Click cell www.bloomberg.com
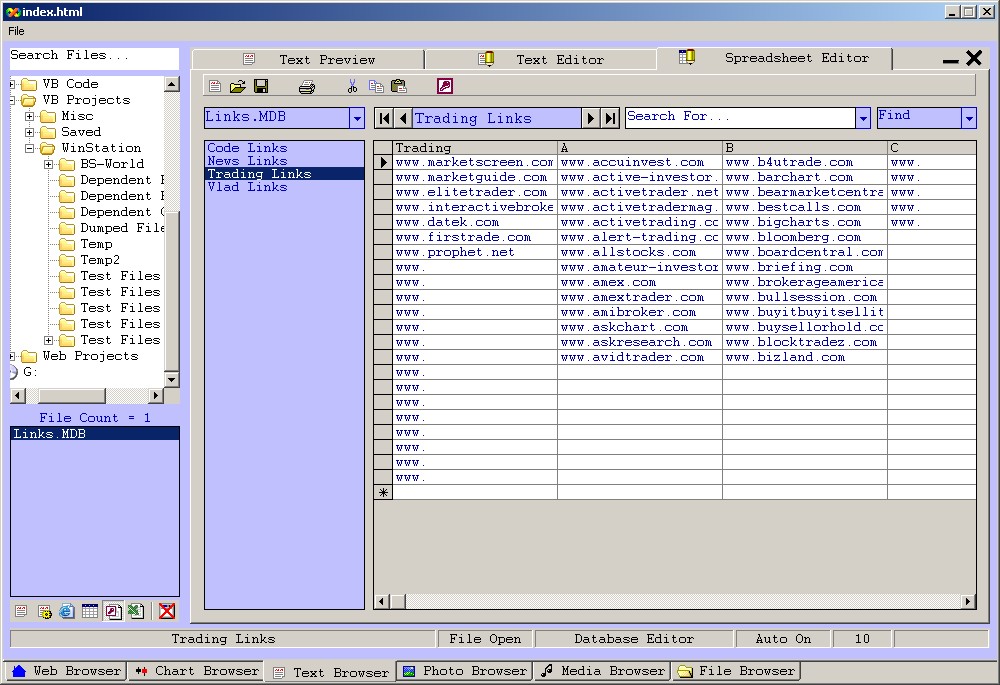Image resolution: width=1000 pixels, height=685 pixels. pyautogui.click(x=804, y=237)
